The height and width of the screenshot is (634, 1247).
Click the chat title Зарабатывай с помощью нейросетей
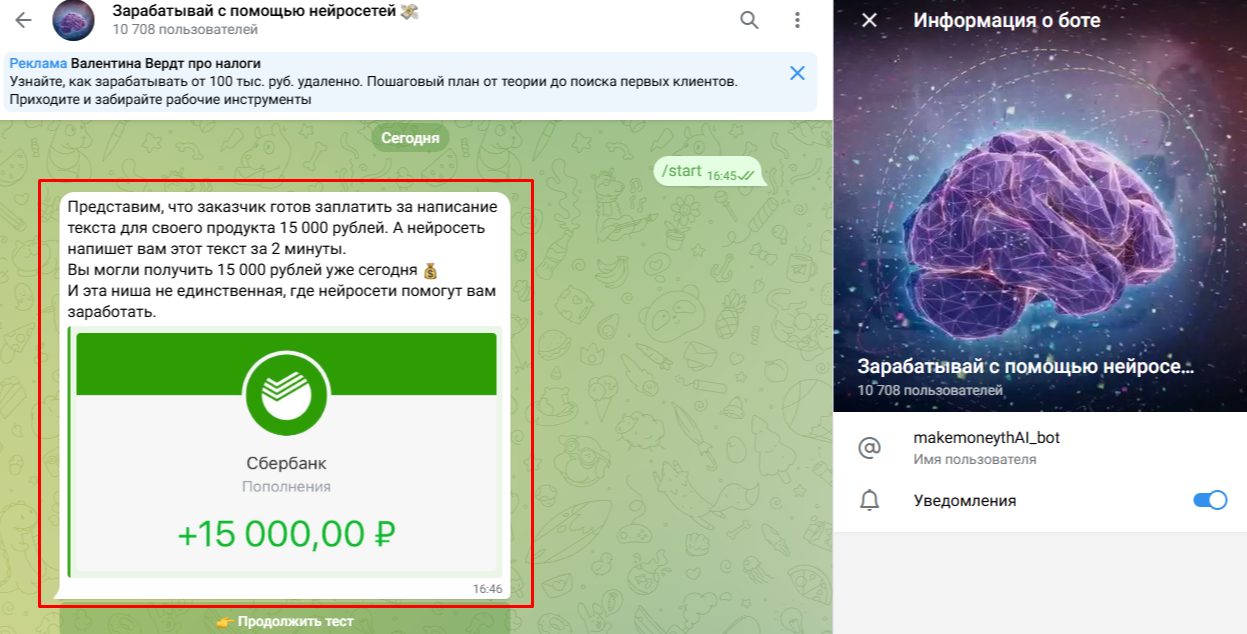tap(265, 11)
